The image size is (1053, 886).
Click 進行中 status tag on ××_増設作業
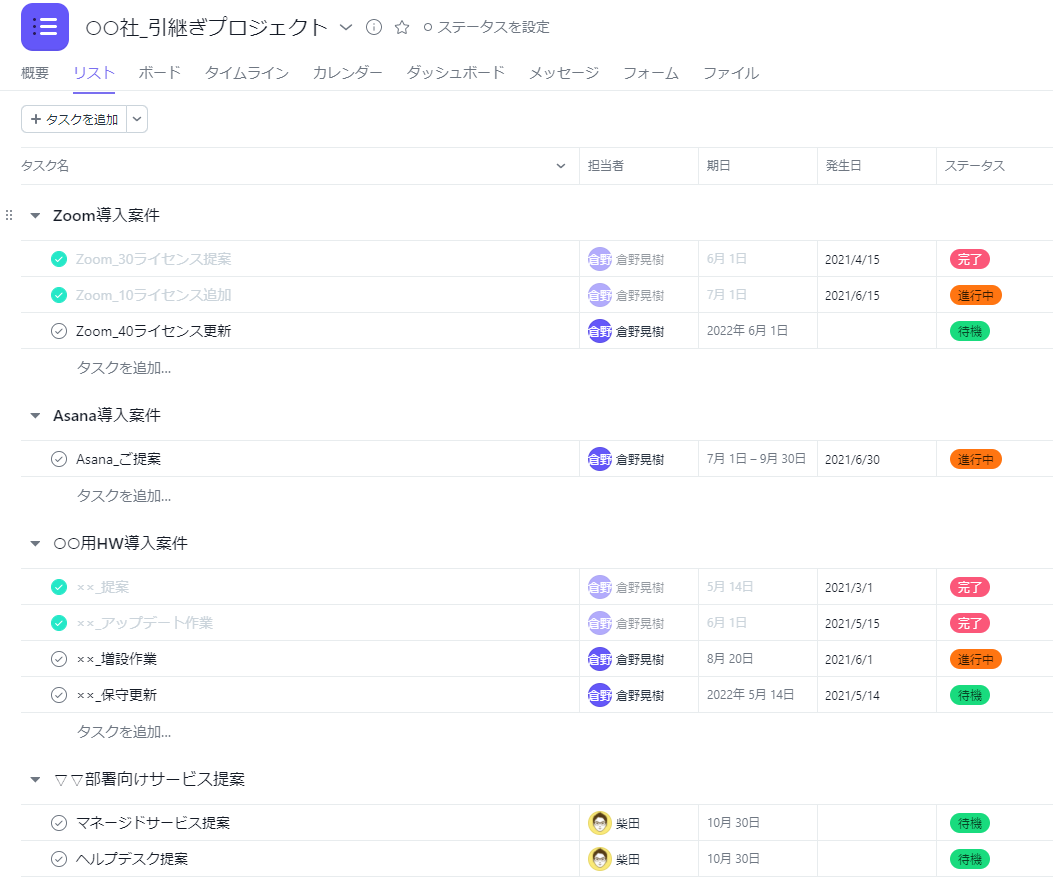click(x=976, y=660)
